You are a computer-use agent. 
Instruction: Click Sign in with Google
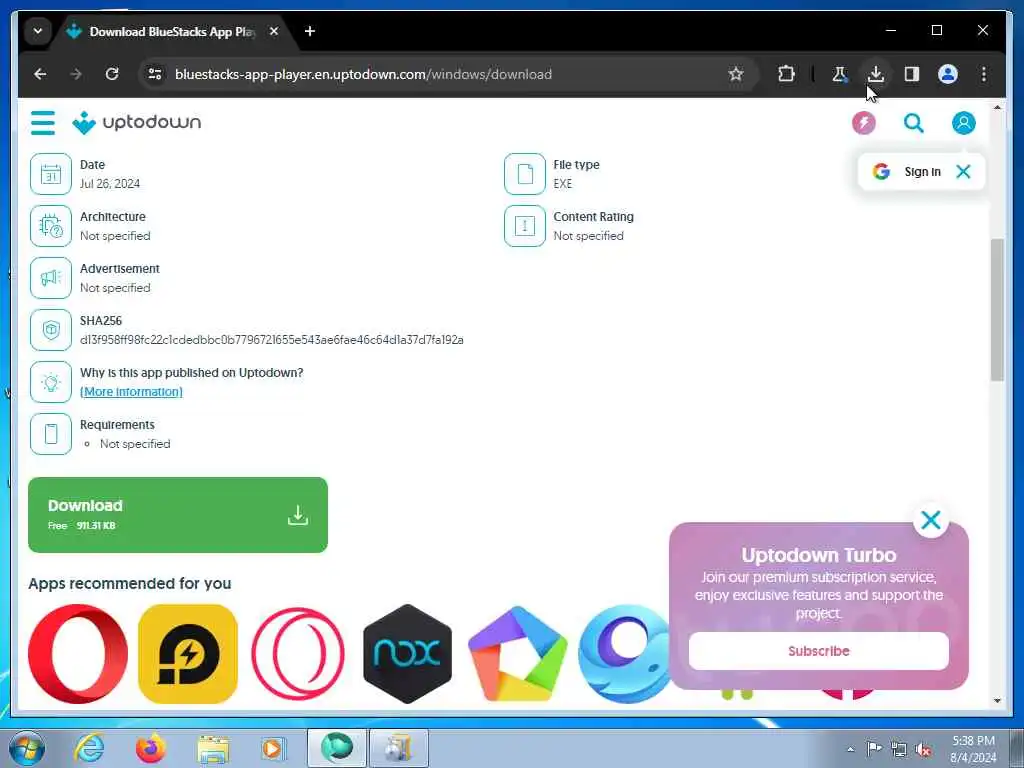908,172
